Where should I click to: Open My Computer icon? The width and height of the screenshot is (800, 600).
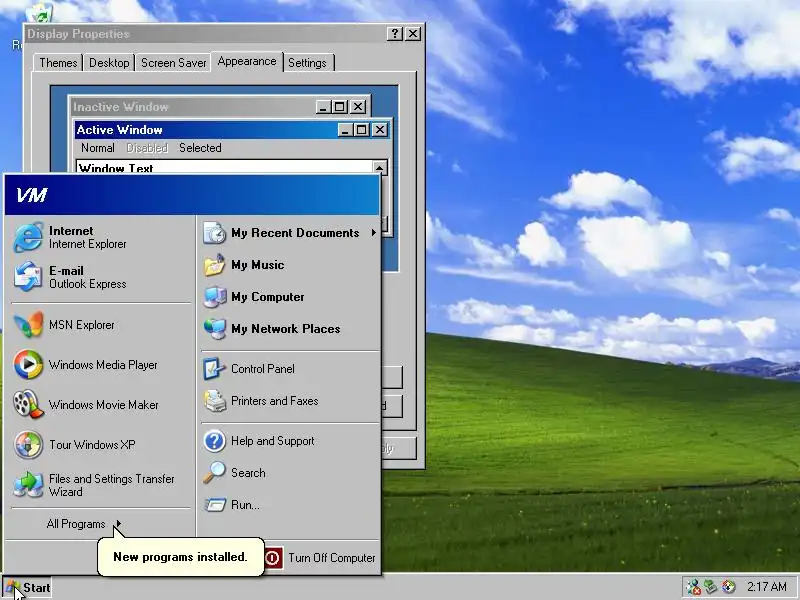tap(215, 297)
